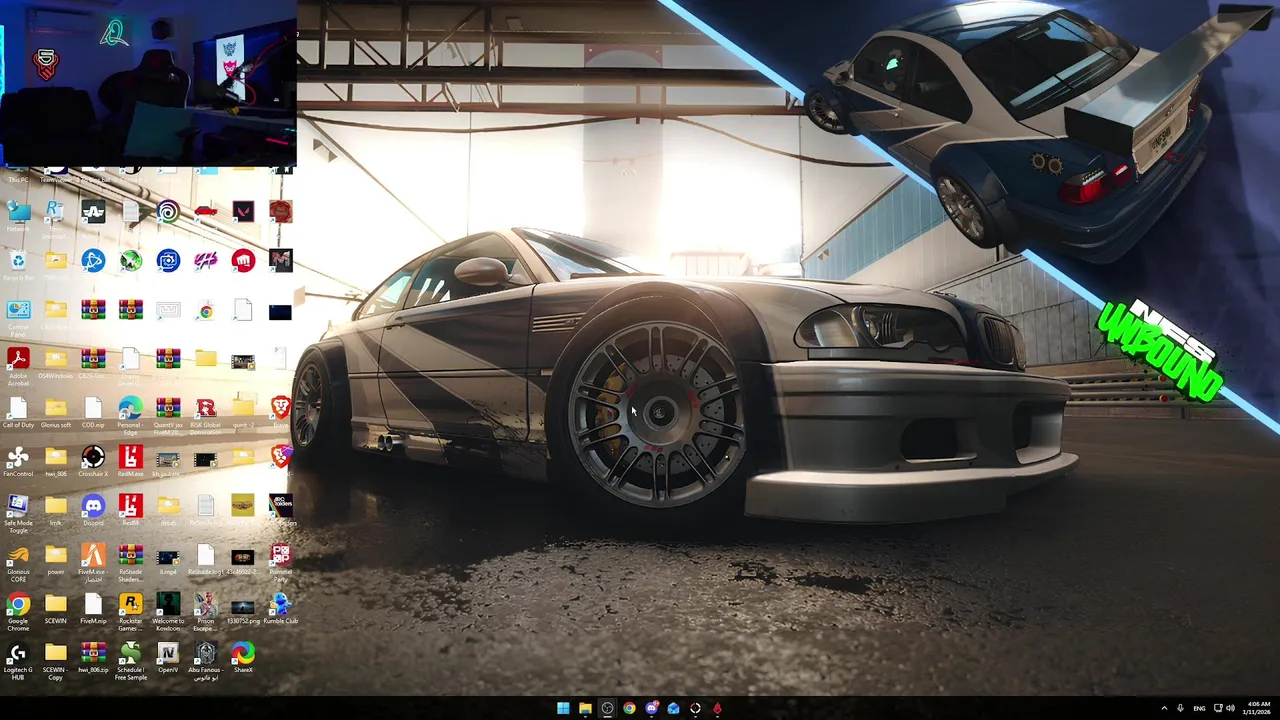Launch RISK Global Domination shortcut
This screenshot has height=720, width=1280.
pyautogui.click(x=205, y=415)
